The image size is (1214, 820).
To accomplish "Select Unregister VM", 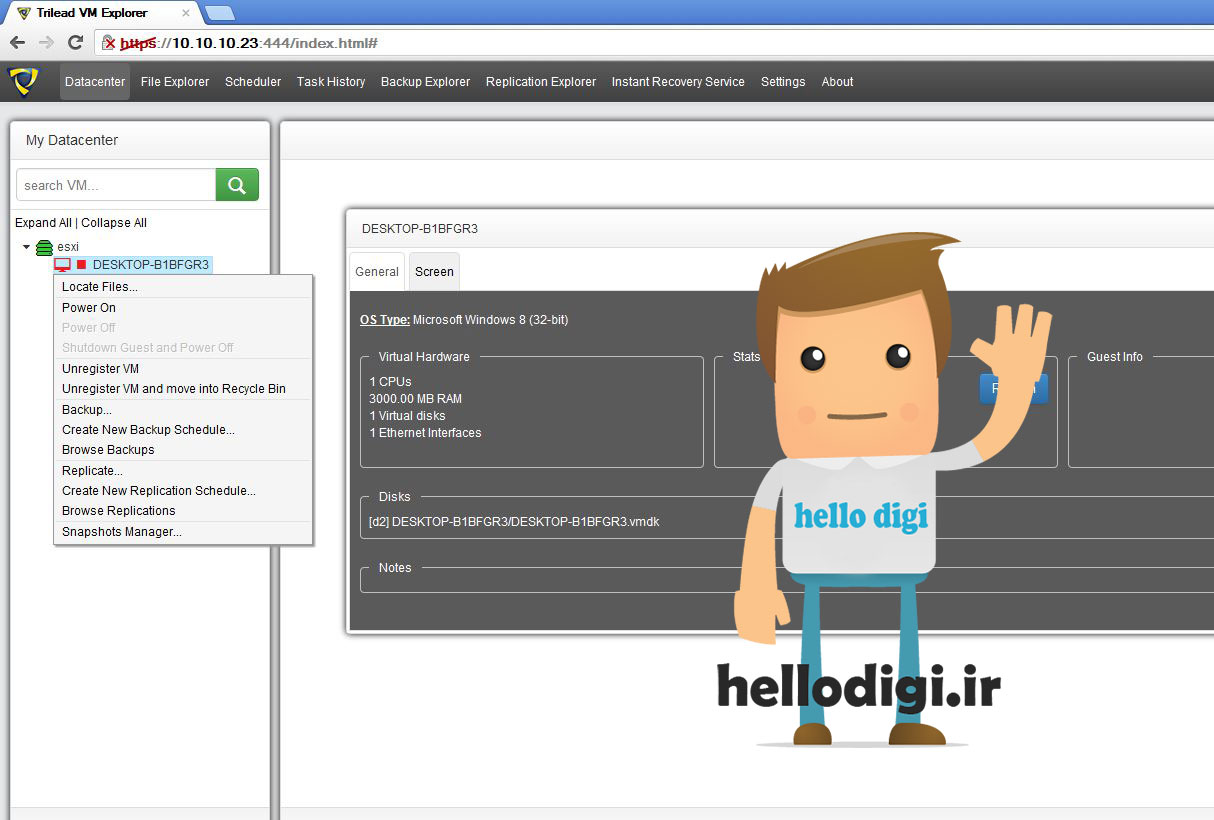I will coord(183,369).
